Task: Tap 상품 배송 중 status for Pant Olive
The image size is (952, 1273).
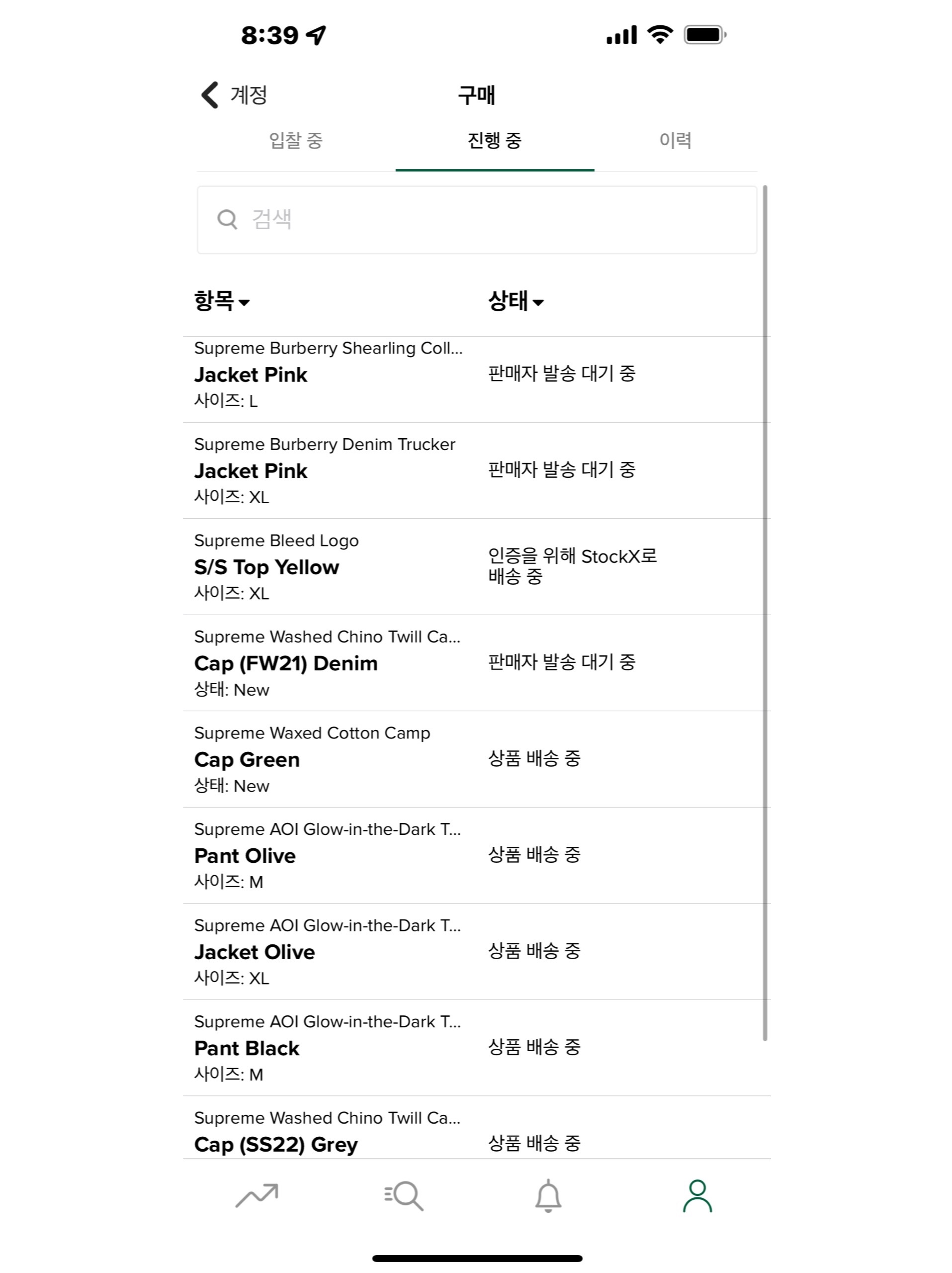Action: (x=534, y=855)
